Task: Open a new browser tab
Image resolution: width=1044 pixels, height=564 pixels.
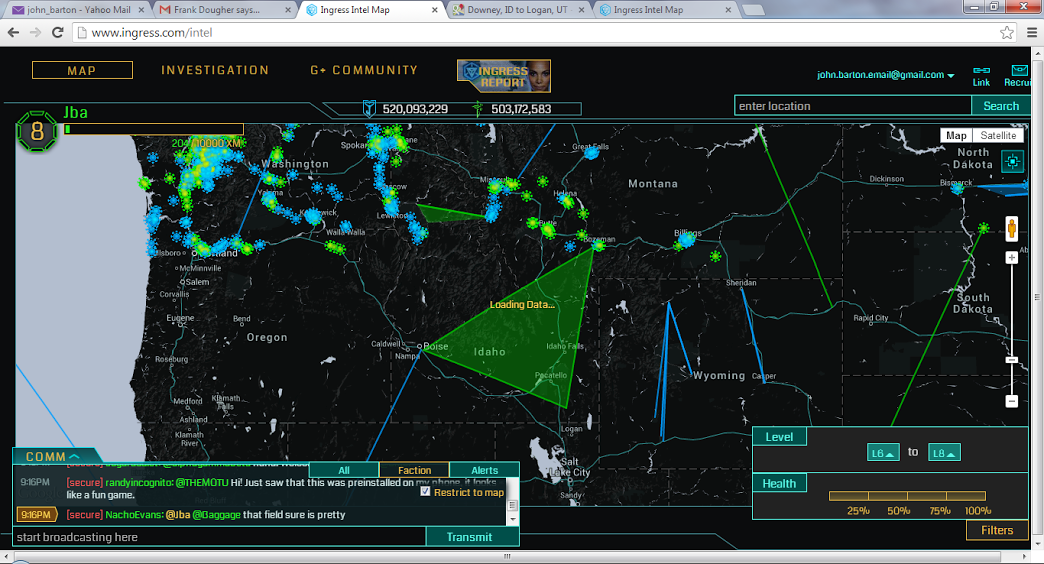Action: (753, 10)
